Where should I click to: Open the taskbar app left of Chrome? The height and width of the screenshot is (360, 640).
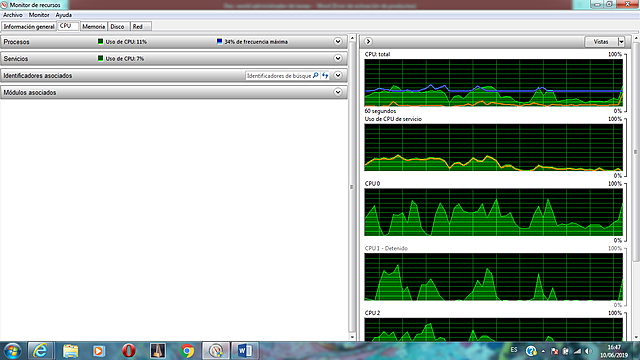(x=158, y=351)
